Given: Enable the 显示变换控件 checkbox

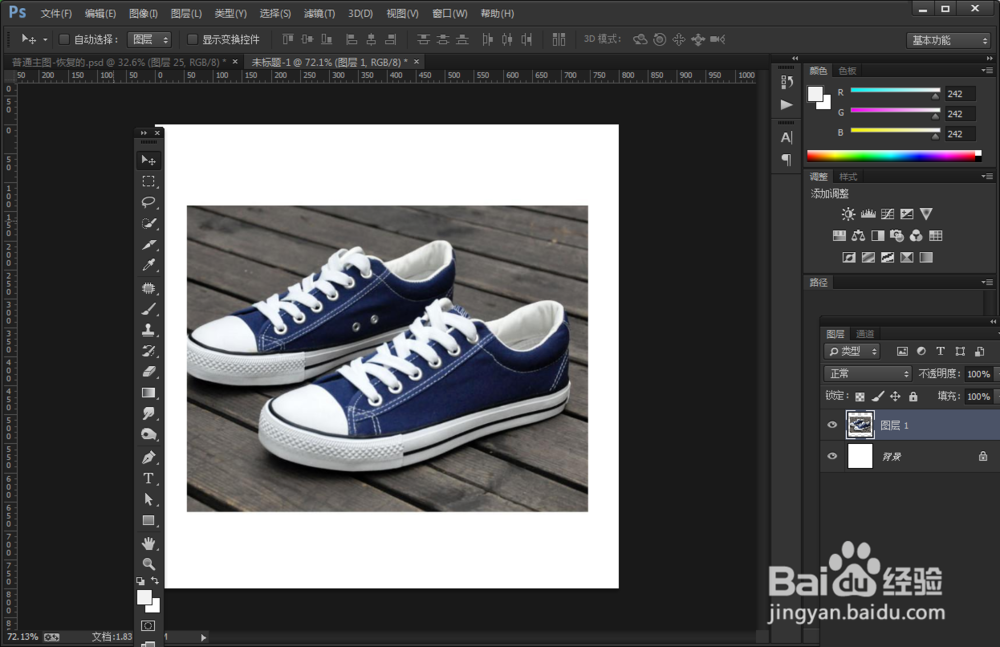Looking at the screenshot, I should [x=193, y=40].
